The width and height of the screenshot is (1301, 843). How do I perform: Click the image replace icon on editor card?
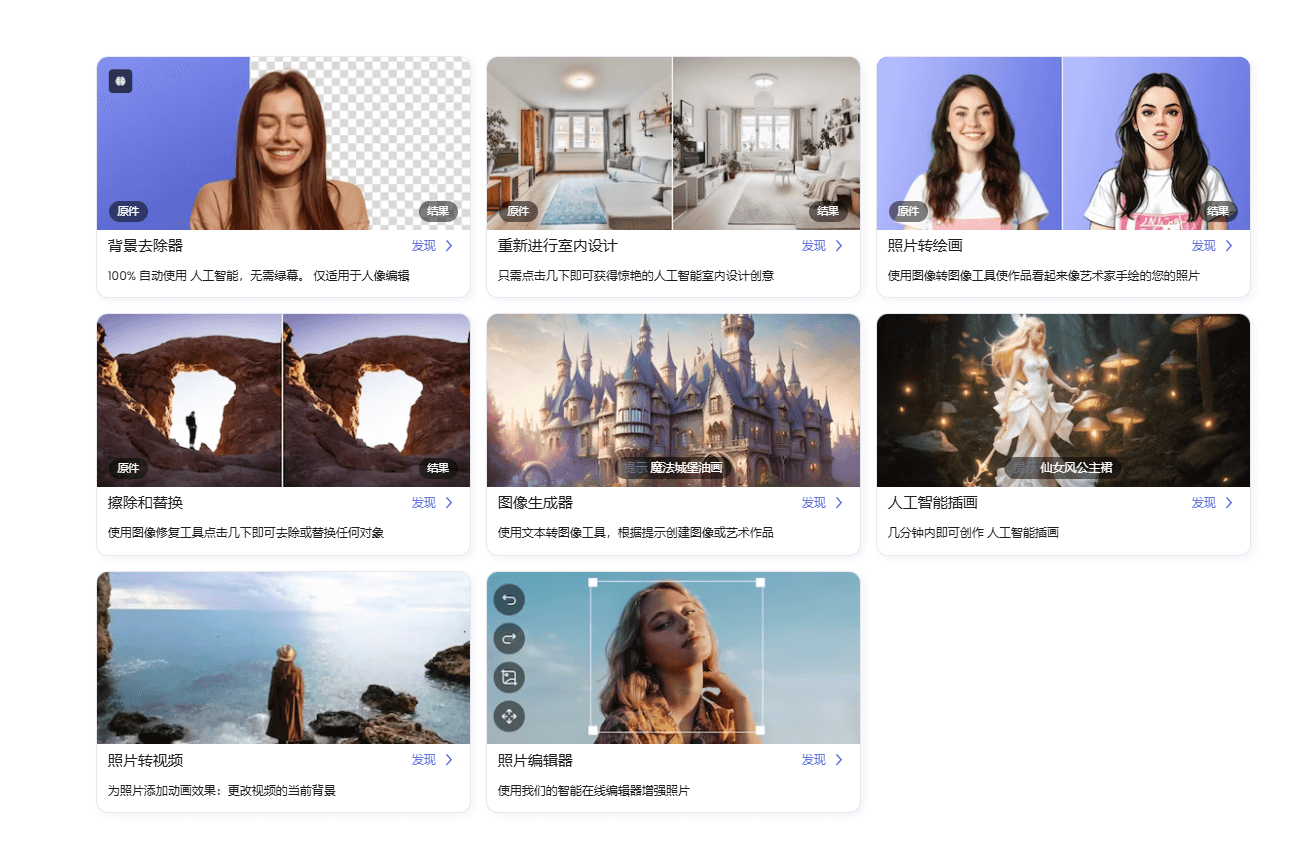click(509, 678)
